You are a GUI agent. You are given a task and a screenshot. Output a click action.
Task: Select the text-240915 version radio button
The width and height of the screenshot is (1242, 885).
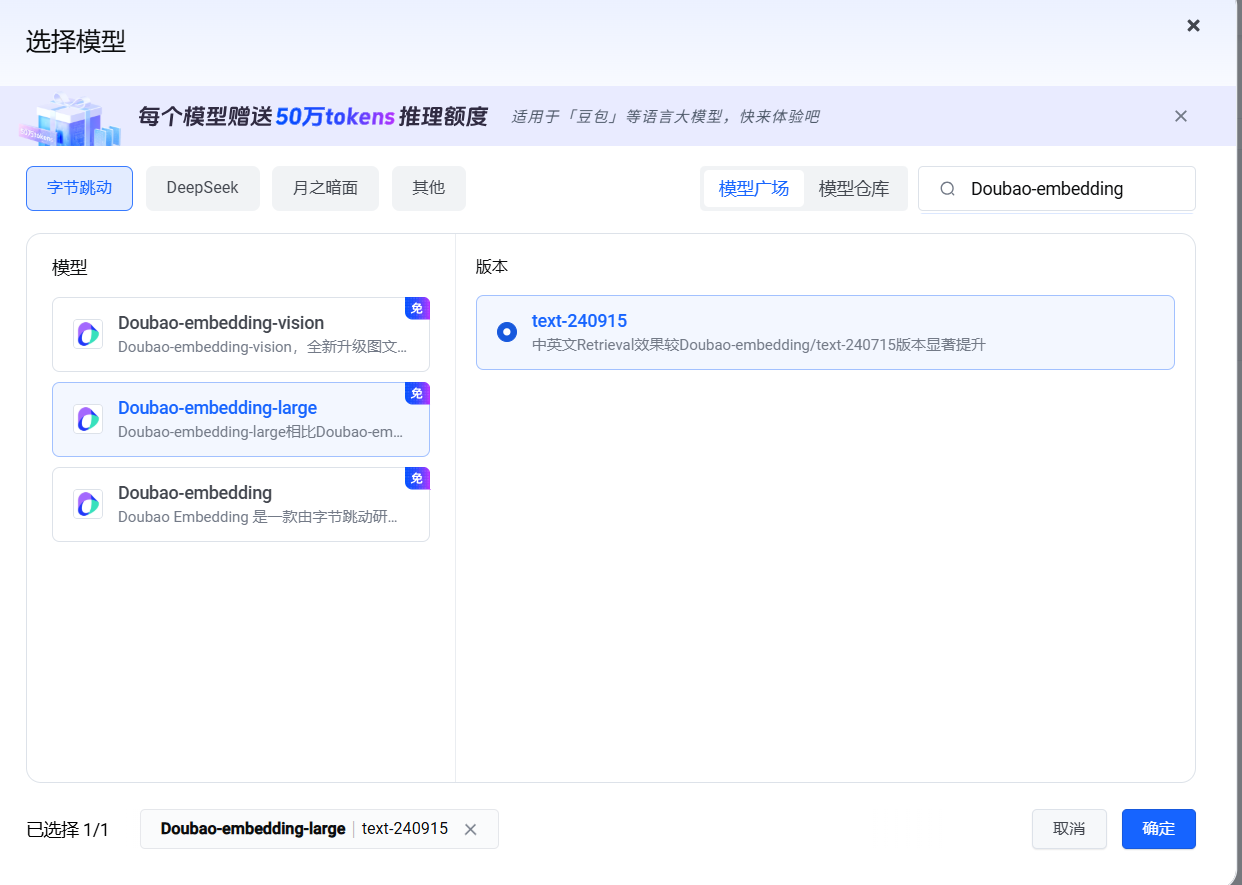[x=507, y=332]
